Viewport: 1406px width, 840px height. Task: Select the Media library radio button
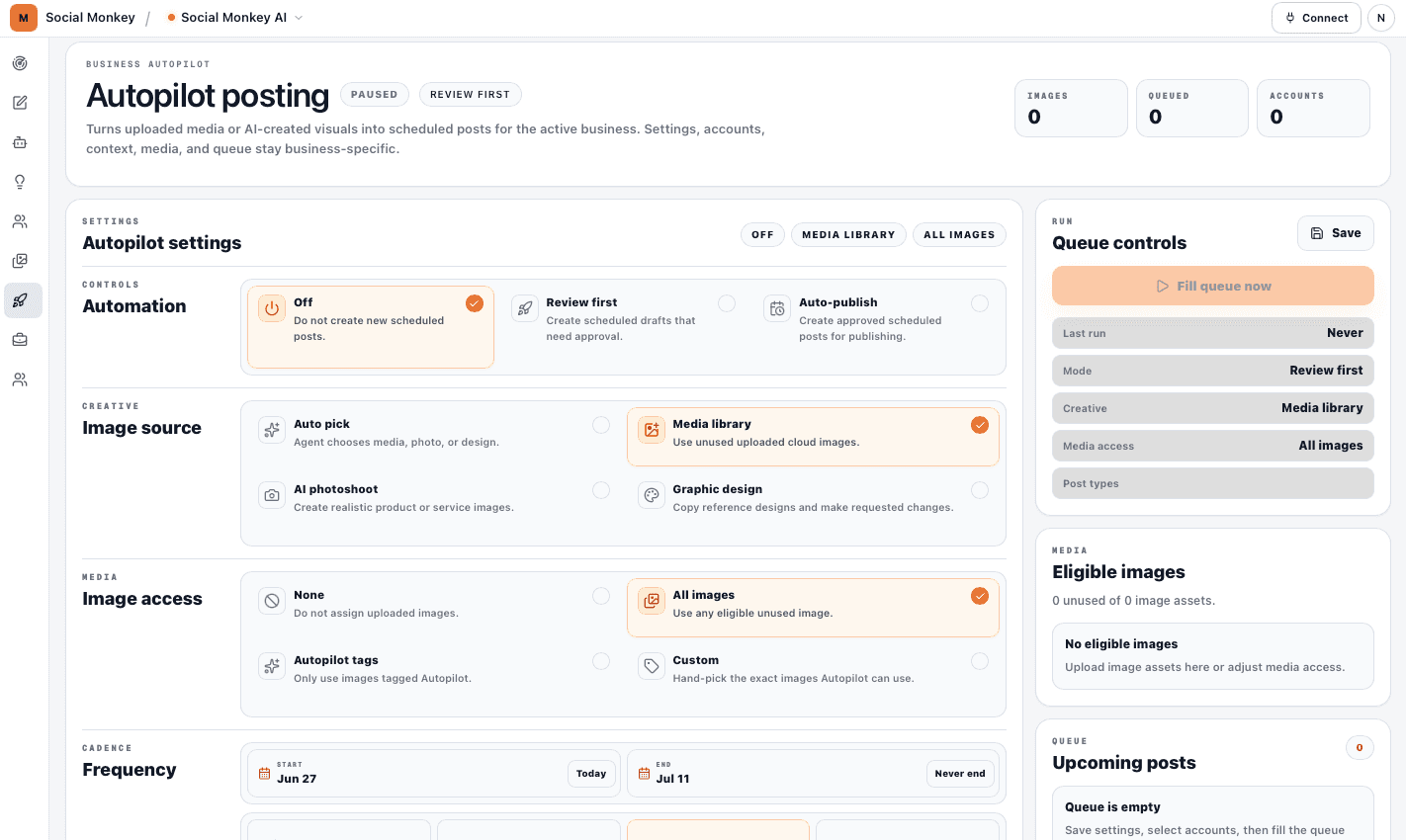tap(980, 425)
